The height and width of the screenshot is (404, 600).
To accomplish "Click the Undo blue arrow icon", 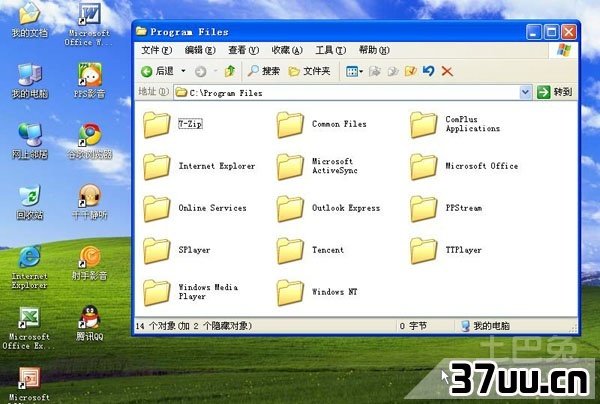I will (429, 71).
